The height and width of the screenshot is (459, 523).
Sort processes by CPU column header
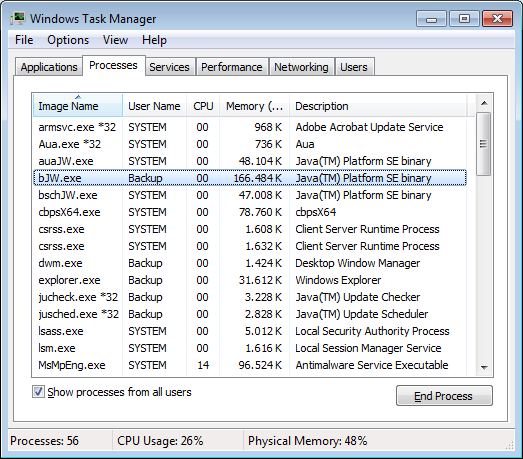[203, 106]
